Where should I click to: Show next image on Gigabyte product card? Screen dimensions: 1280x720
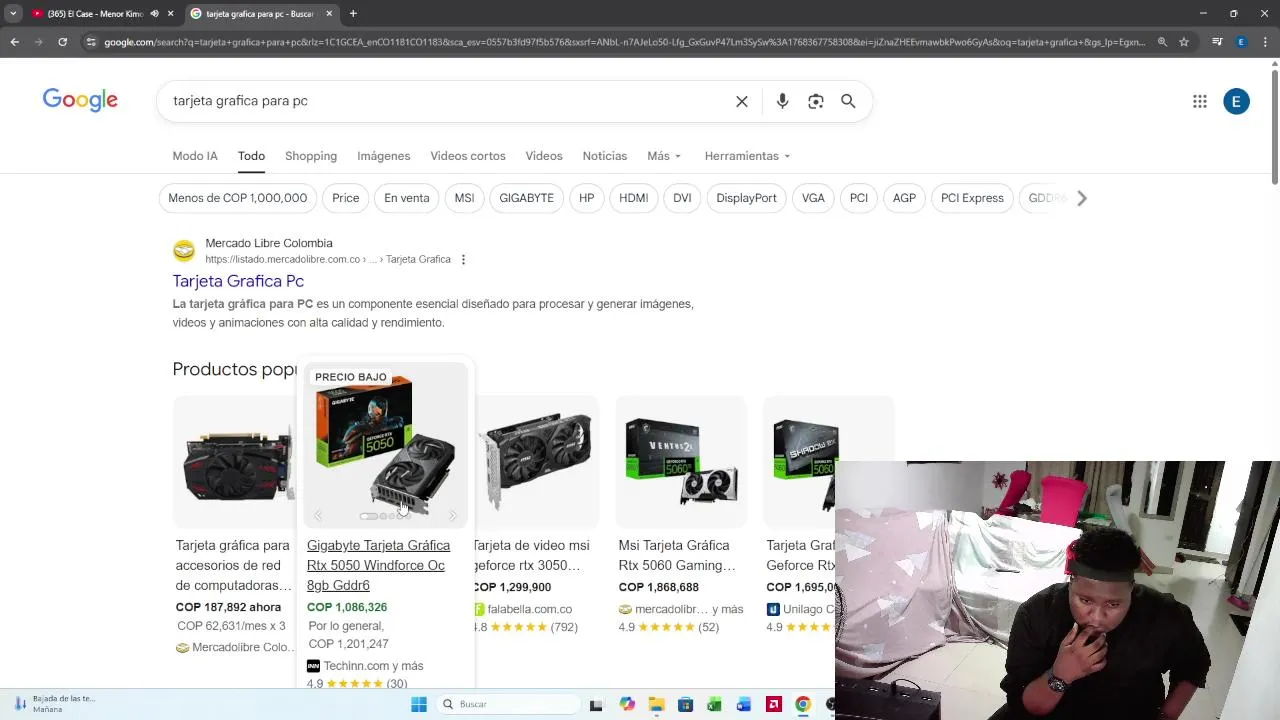click(x=452, y=516)
